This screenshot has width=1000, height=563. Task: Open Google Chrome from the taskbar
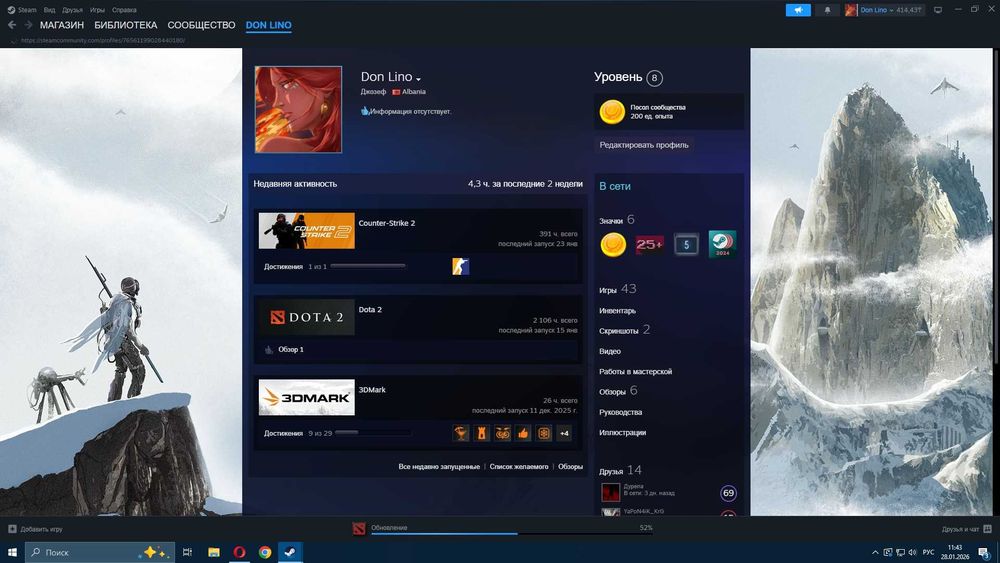click(265, 552)
